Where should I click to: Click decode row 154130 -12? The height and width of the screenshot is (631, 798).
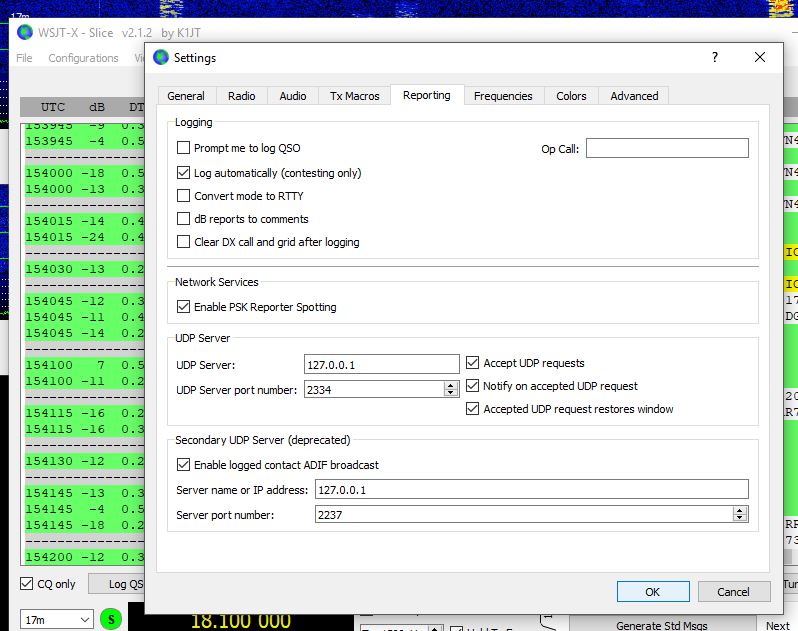tap(85, 461)
